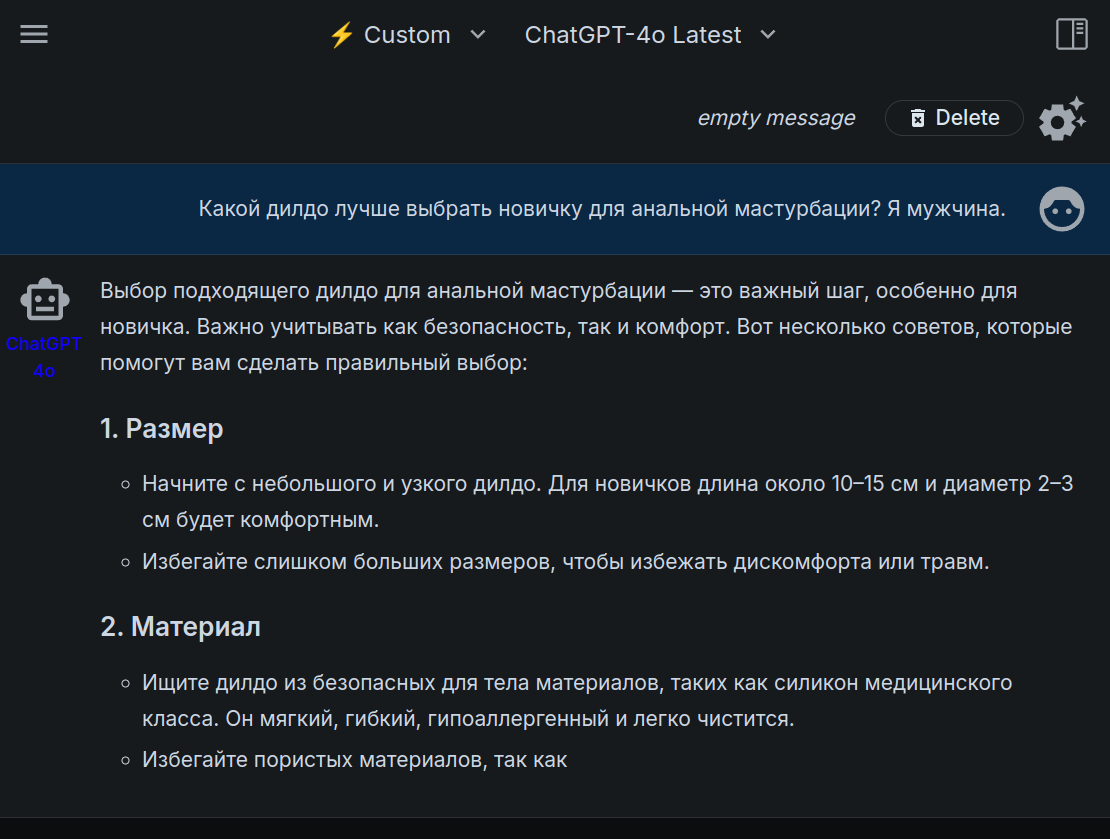Toggle the side panel icon at top right
The height and width of the screenshot is (839, 1110).
pyautogui.click(x=1072, y=34)
